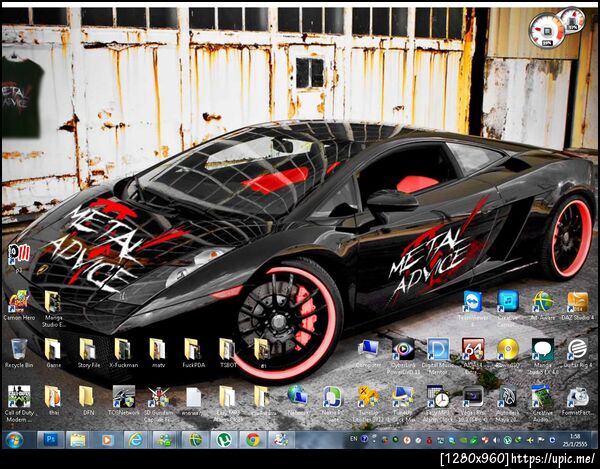Open Digital Music Mentor shortcut
600x469 pixels.
pos(438,356)
